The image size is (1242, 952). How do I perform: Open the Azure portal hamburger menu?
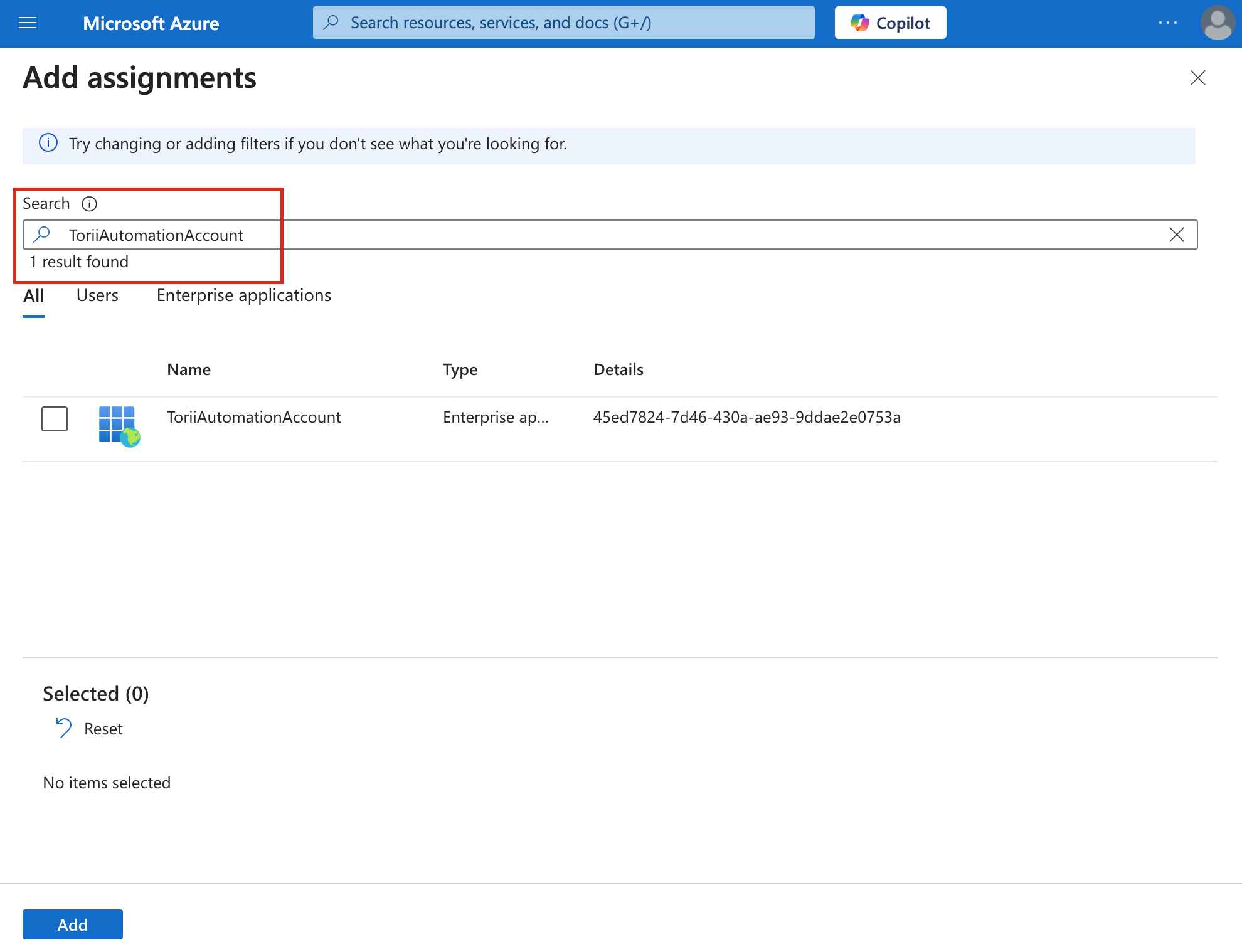point(28,23)
